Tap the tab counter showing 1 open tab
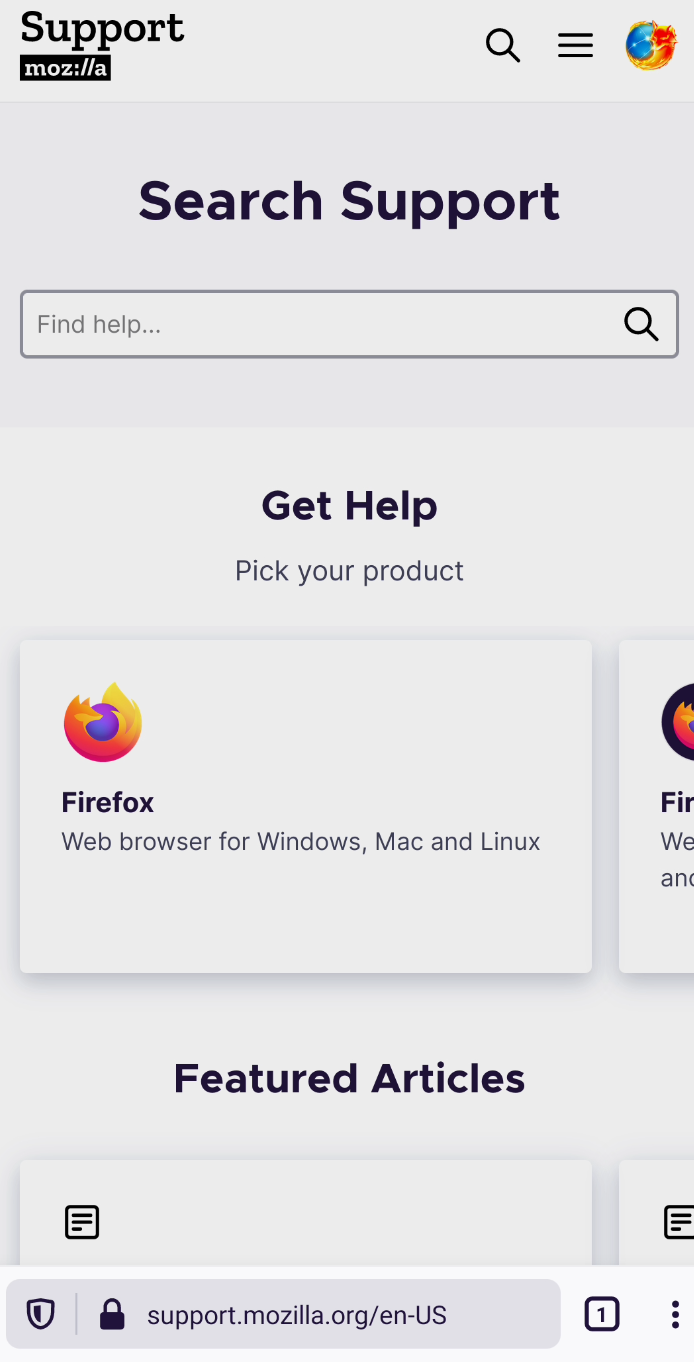The height and width of the screenshot is (1362, 694). click(x=602, y=1313)
